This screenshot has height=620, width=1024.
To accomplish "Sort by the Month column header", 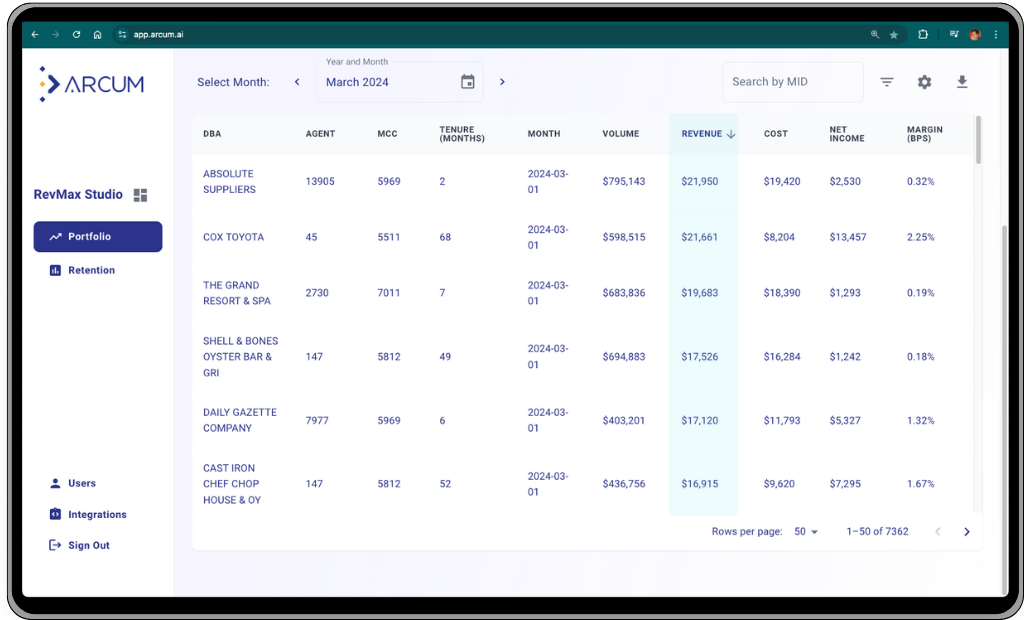I will (x=544, y=134).
